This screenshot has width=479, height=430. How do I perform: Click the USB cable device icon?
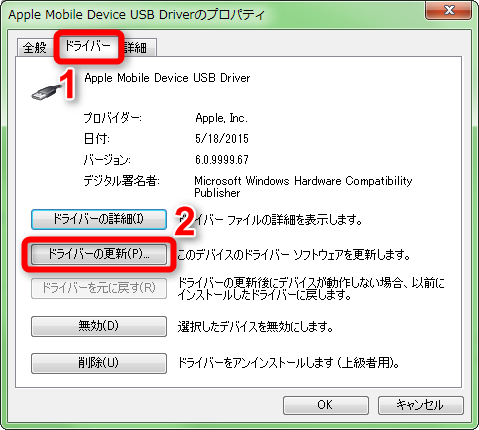(x=47, y=93)
